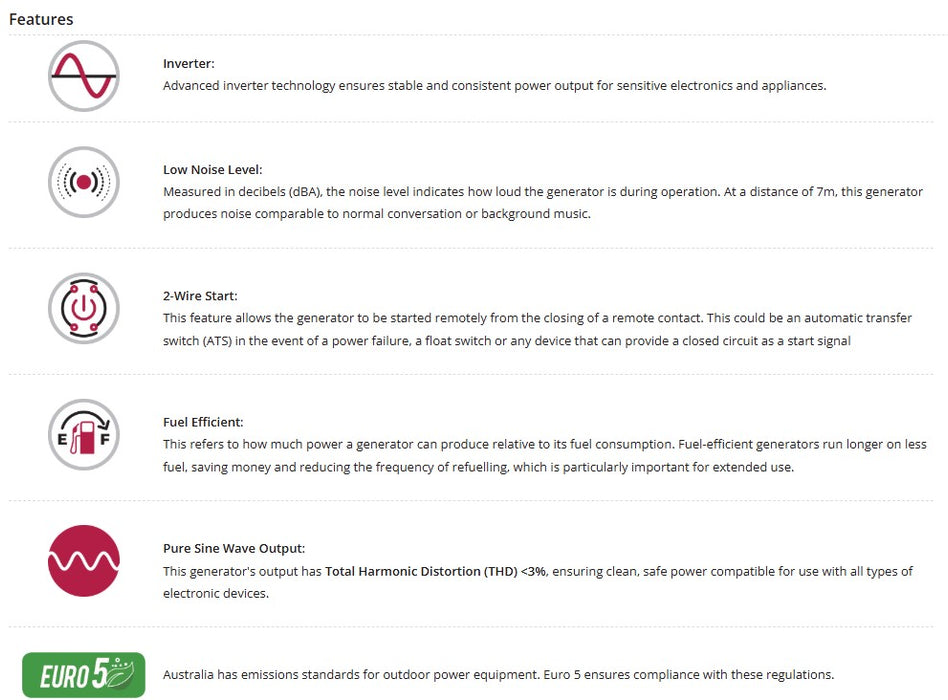The width and height of the screenshot is (948, 700).
Task: Select the "Low Noise Level:" title
Action: pyautogui.click(x=213, y=170)
